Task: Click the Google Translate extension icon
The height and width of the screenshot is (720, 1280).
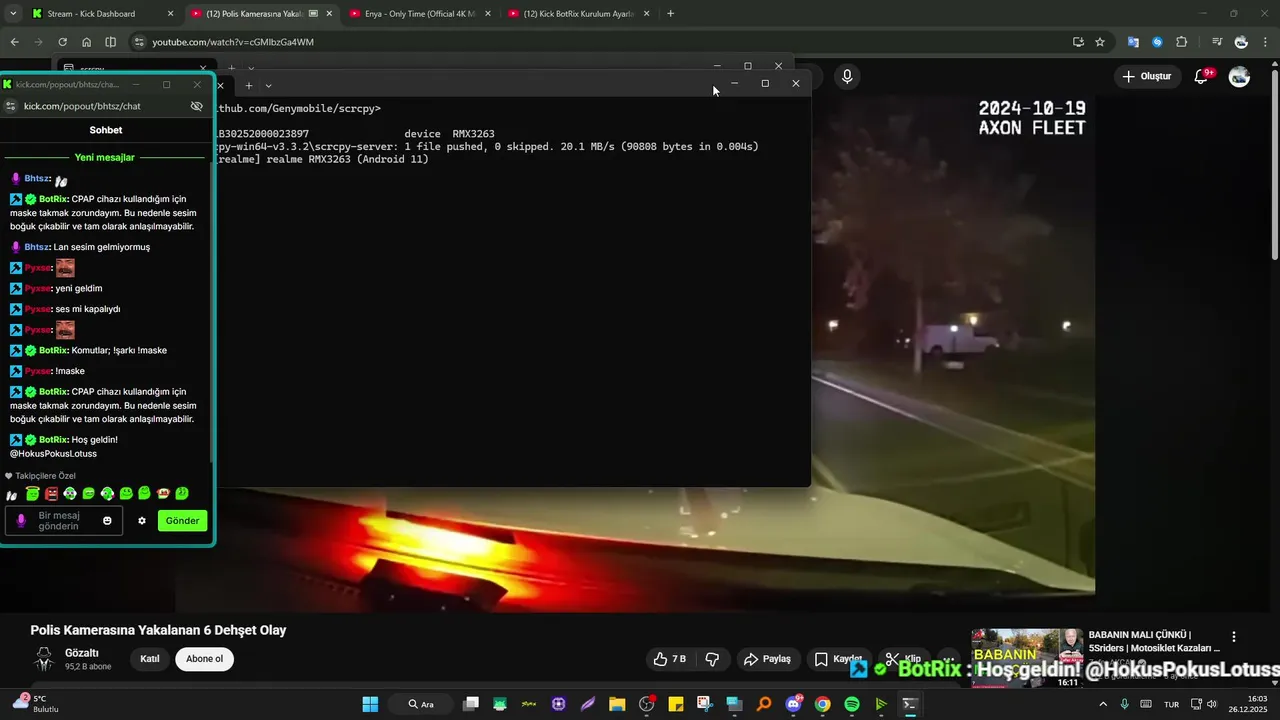Action: coord(1132,42)
